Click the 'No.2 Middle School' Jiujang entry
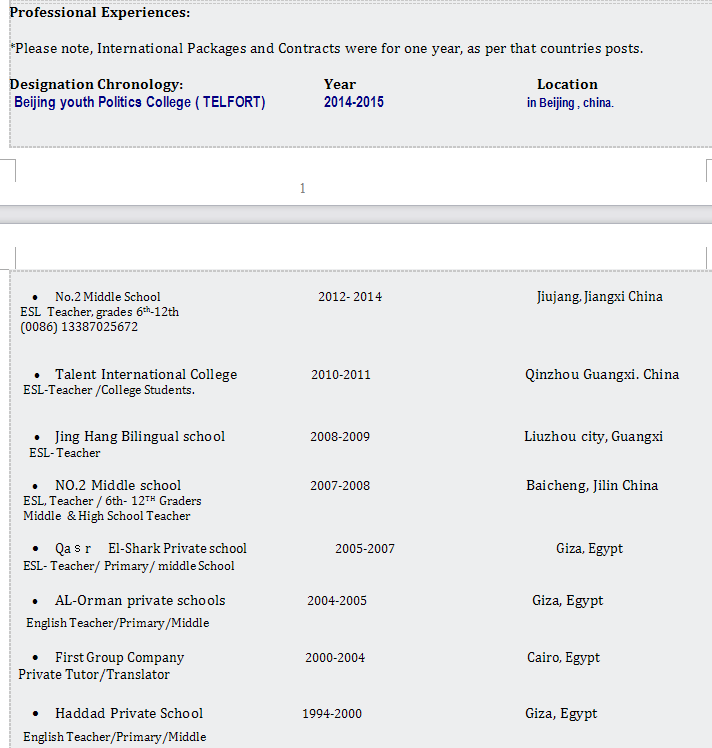Viewport: 712px width, 748px height. [x=107, y=297]
